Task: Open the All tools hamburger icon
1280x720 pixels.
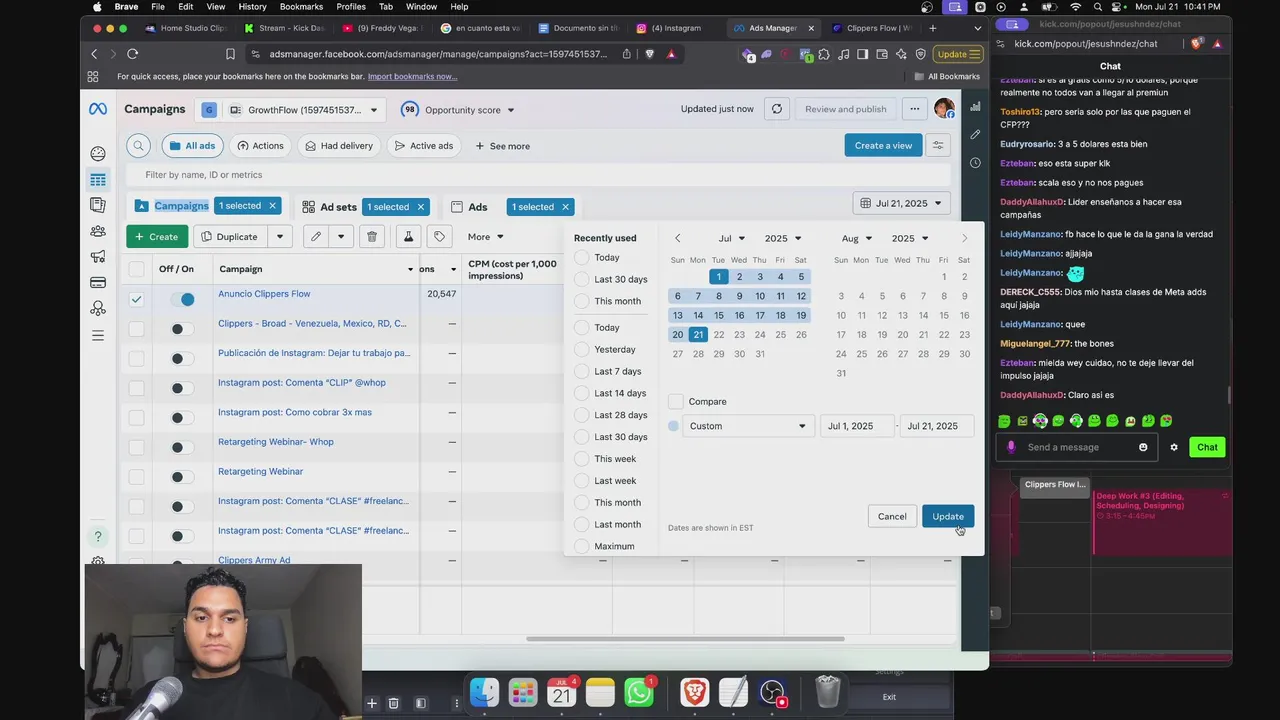Action: [98, 335]
